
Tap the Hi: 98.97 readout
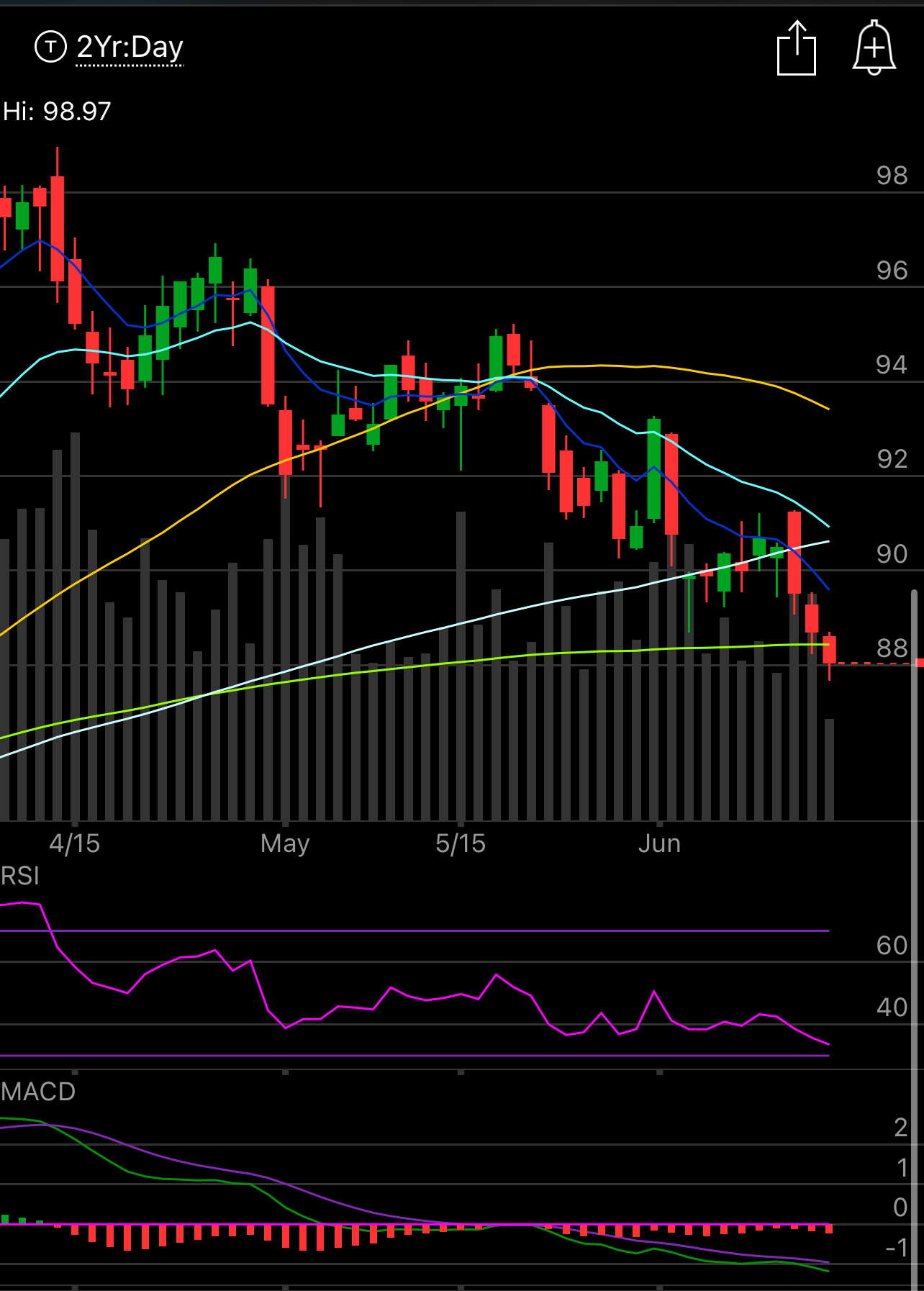[57, 112]
